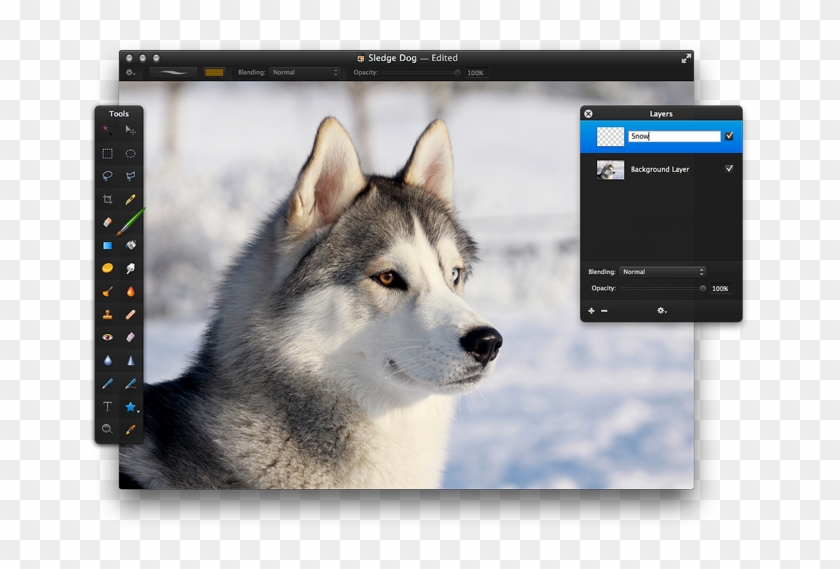The height and width of the screenshot is (569, 840).
Task: Open the Layers panel gear menu
Action: click(x=662, y=311)
